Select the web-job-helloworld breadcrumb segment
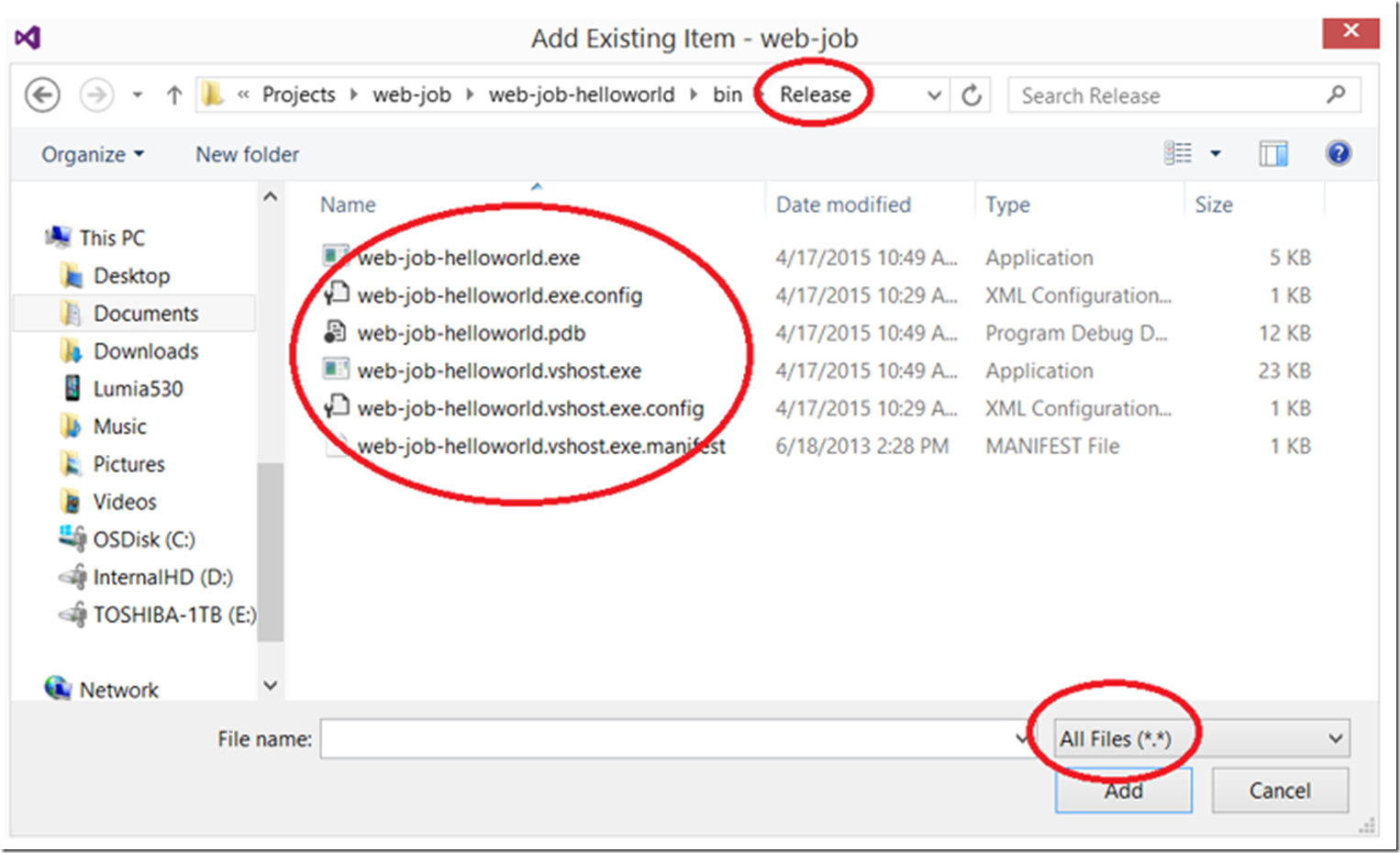This screenshot has width=1400, height=853. (582, 94)
